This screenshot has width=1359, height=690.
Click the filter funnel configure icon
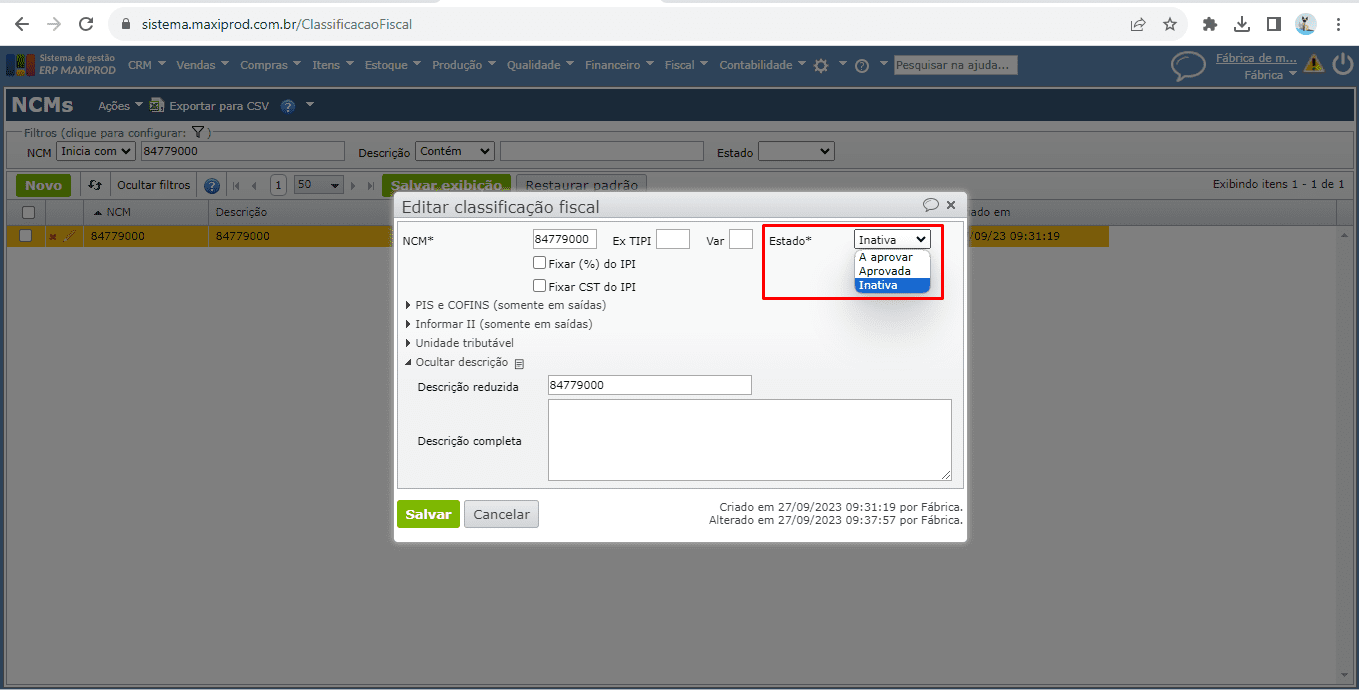[x=198, y=132]
